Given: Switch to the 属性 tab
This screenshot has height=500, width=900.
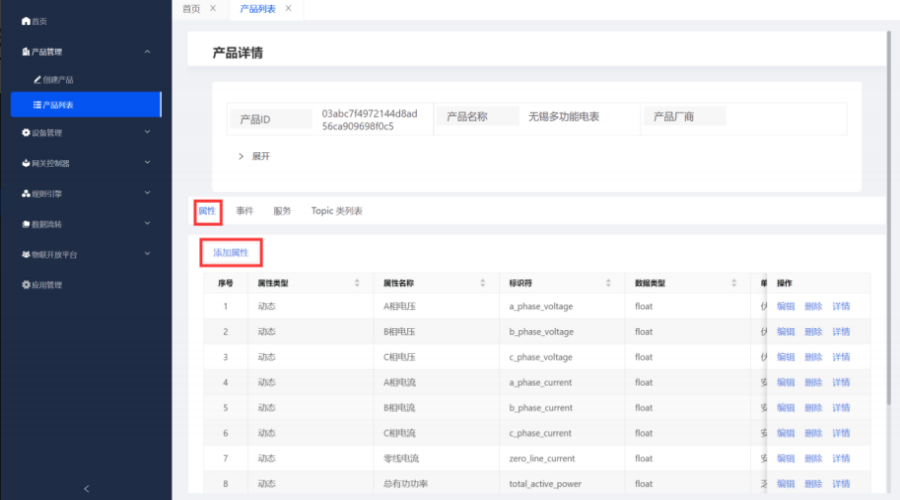Looking at the screenshot, I should (x=207, y=211).
